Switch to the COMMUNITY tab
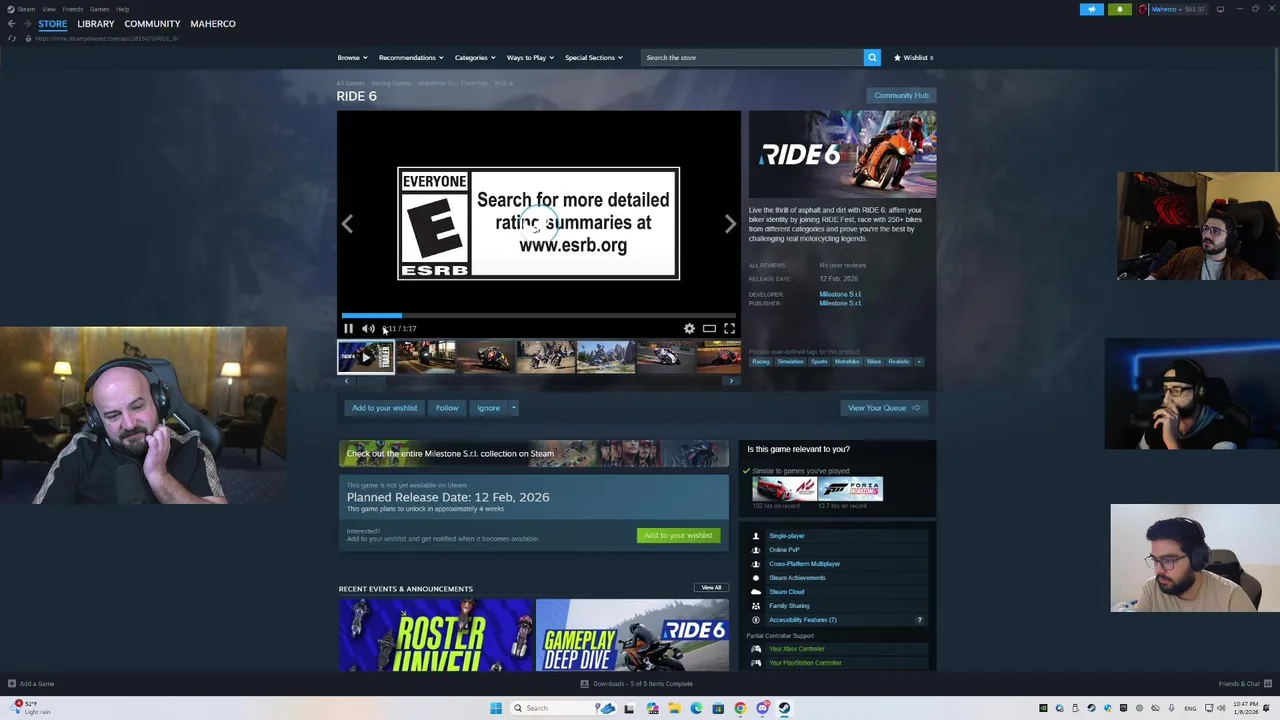 click(x=152, y=24)
